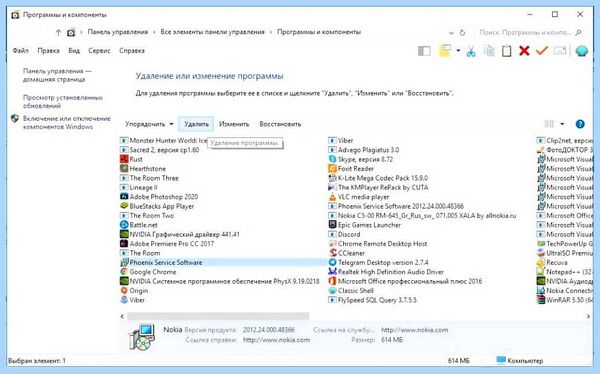Image resolution: width=600 pixels, height=374 pixels.
Task: Open the Правка menu
Action: coord(48,51)
